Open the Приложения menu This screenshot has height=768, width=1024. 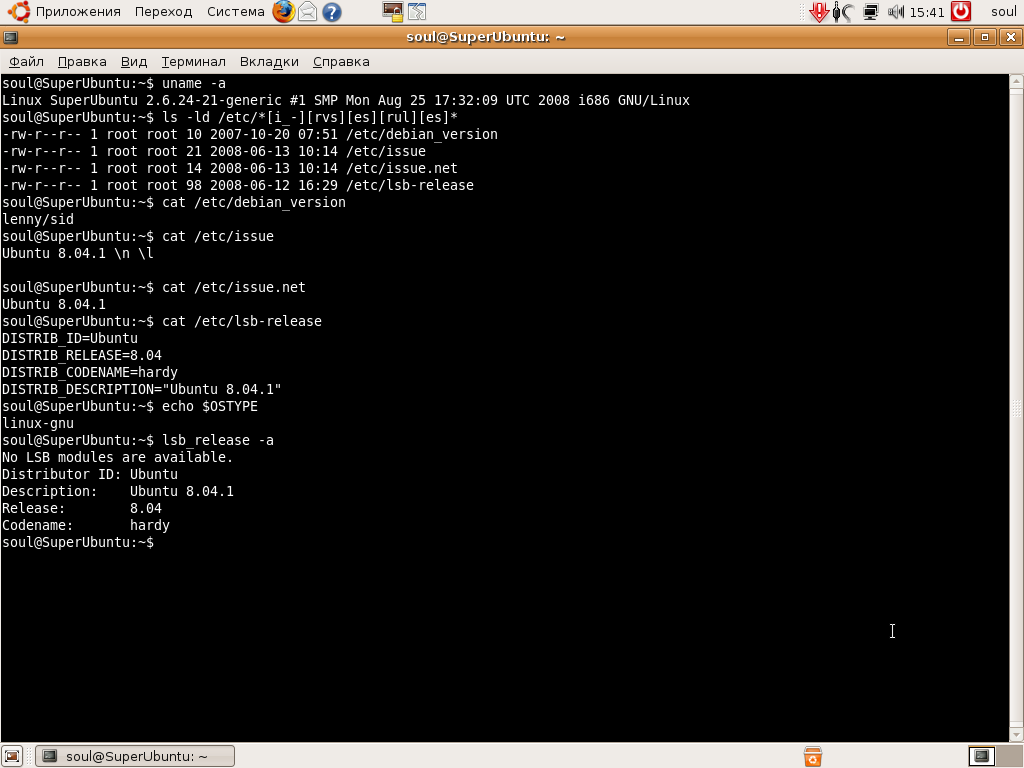point(78,12)
